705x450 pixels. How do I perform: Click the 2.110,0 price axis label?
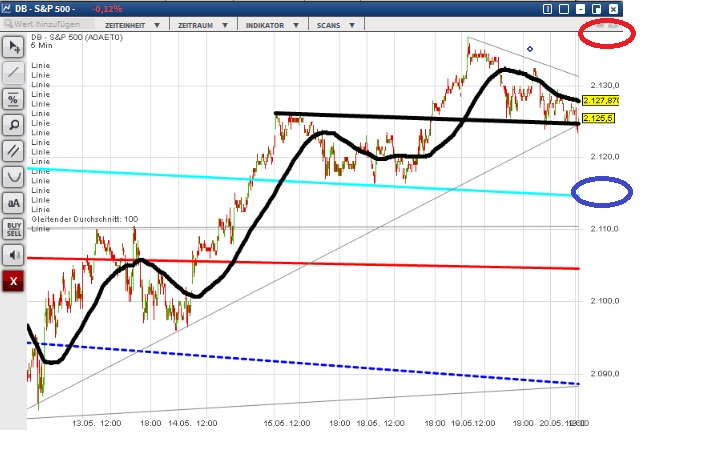tap(605, 229)
